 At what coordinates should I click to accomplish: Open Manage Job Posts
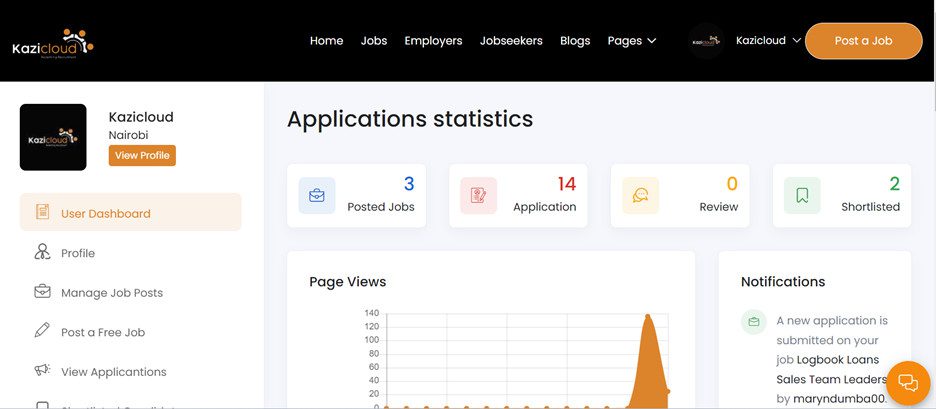coord(112,293)
